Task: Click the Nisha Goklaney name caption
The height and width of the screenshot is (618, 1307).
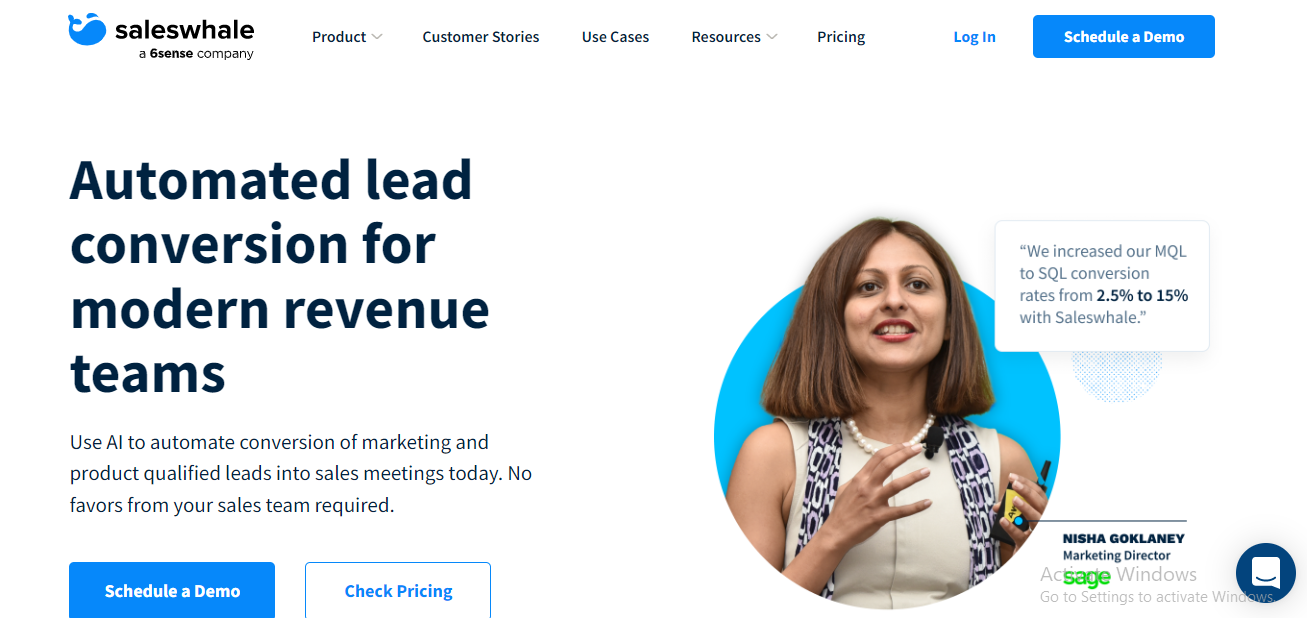Action: 1123,538
